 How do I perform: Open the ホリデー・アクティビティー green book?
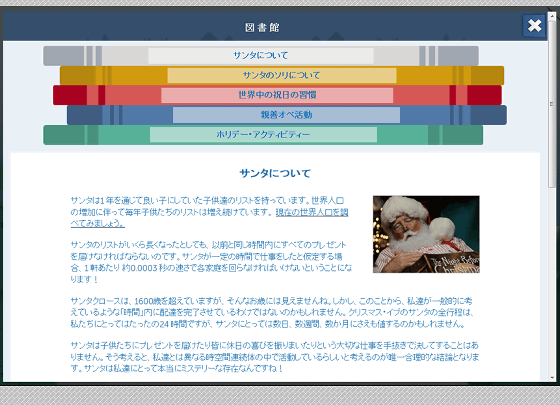[263, 135]
